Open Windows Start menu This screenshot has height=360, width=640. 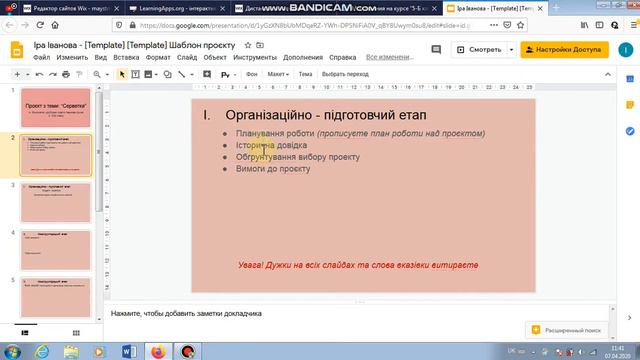pos(12,351)
